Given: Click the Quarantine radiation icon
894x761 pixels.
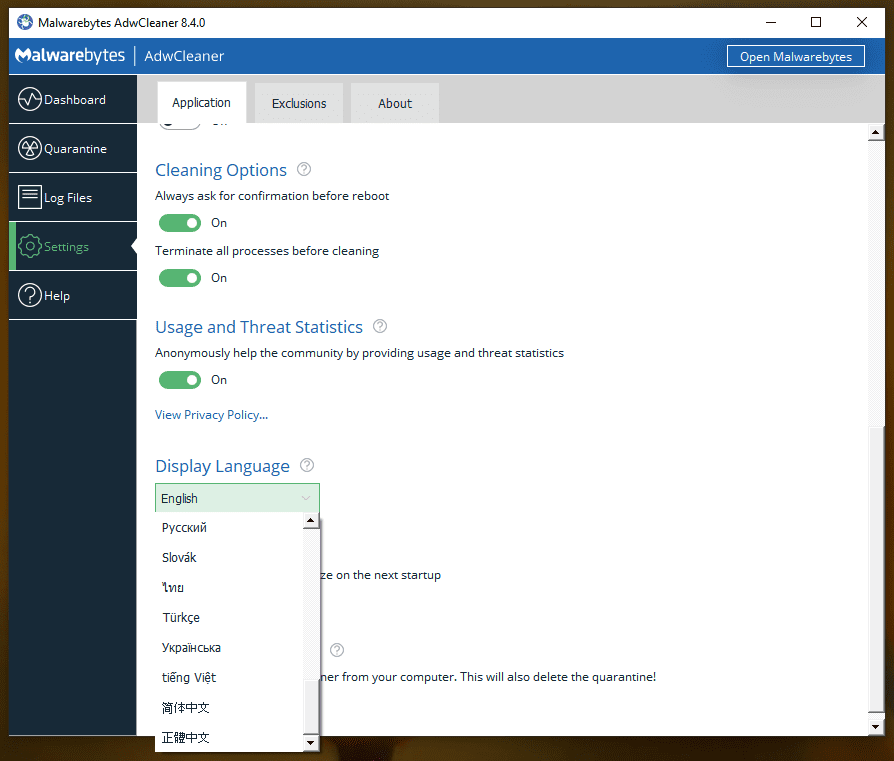Looking at the screenshot, I should click(x=30, y=148).
